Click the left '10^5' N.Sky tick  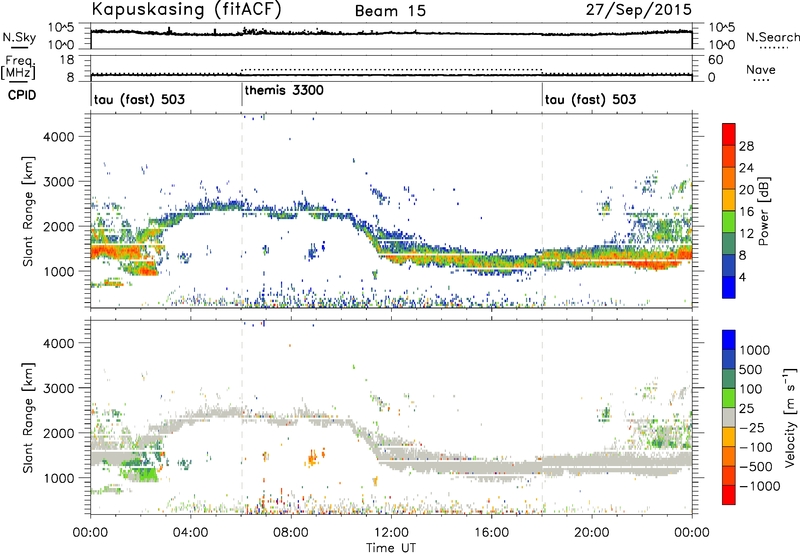(x=61, y=28)
